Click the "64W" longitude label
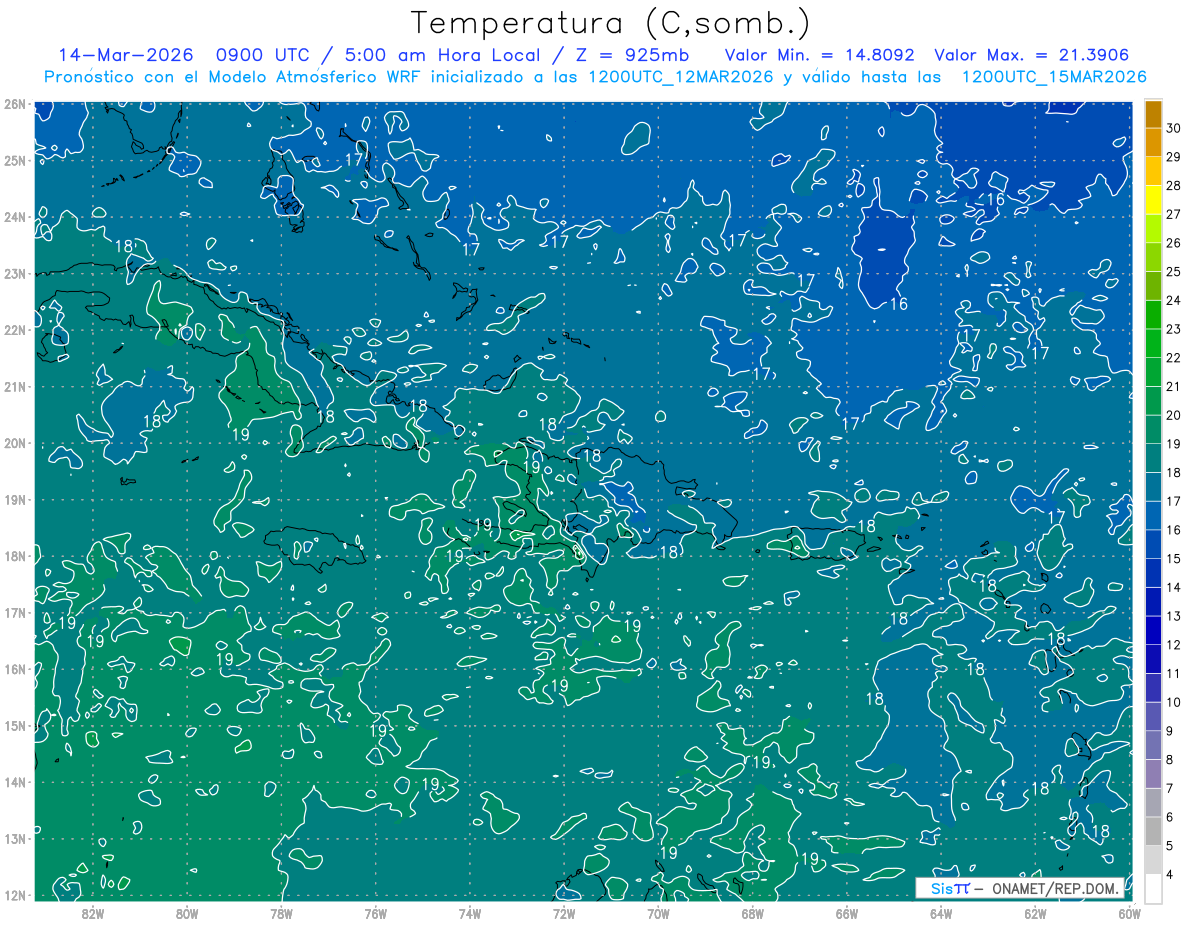1200x927 pixels. pyautogui.click(x=941, y=913)
